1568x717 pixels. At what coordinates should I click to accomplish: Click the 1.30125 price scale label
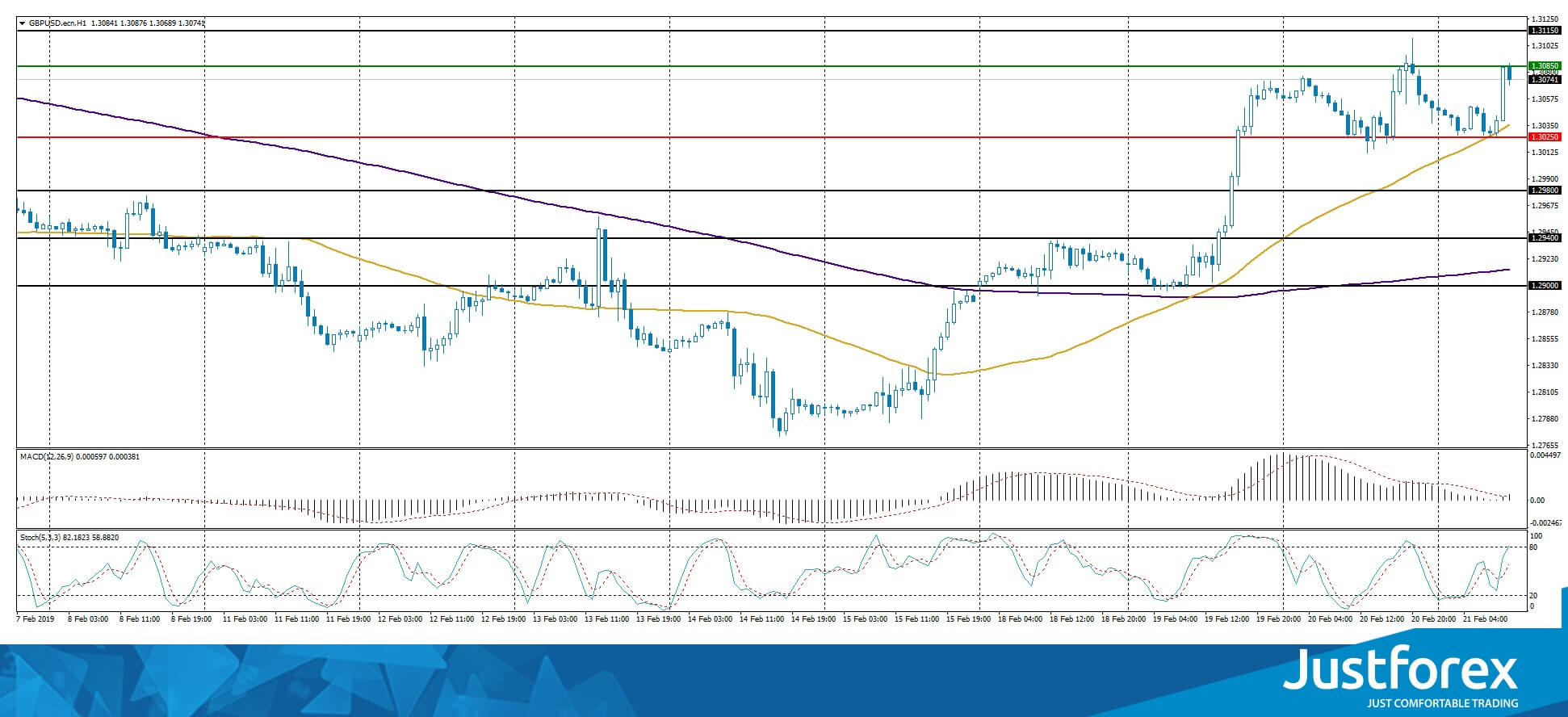1544,153
